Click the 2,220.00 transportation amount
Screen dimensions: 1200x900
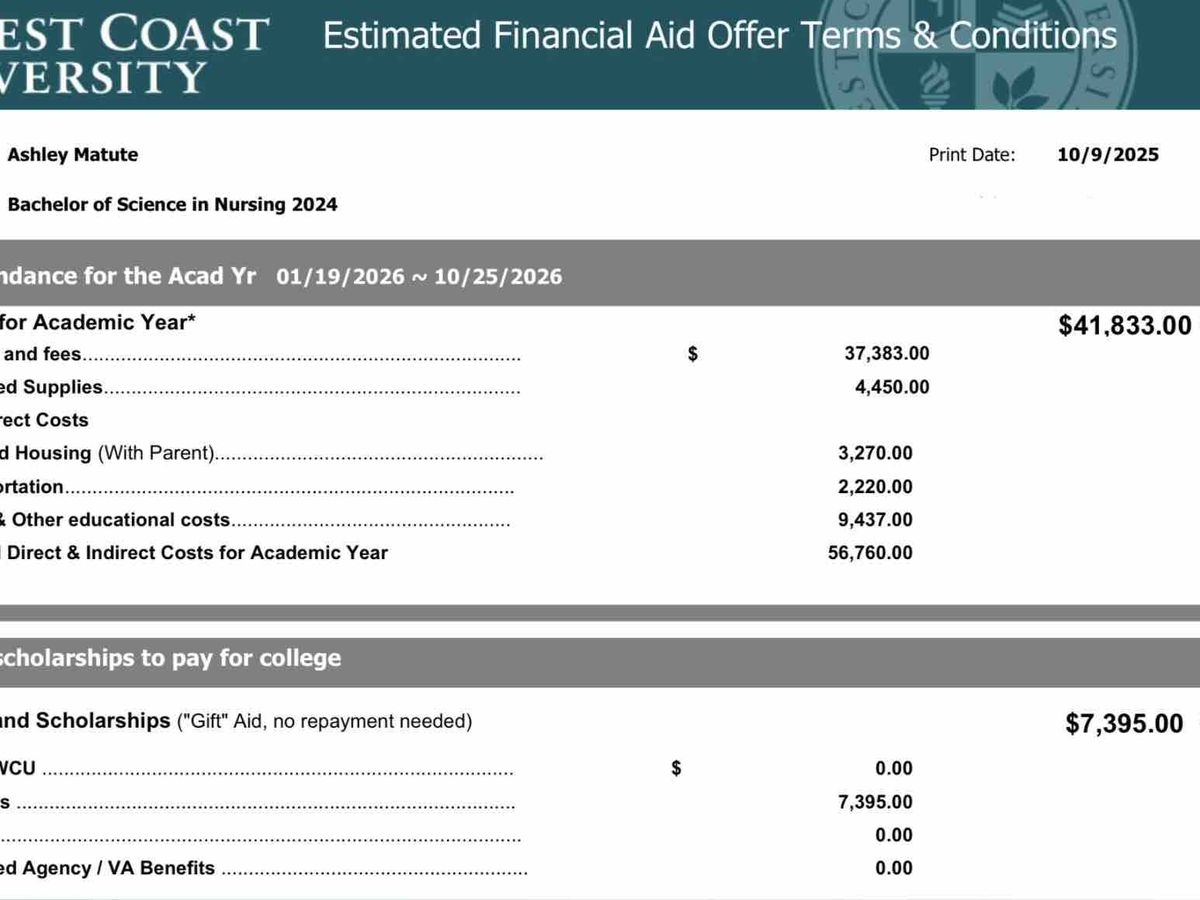875,487
